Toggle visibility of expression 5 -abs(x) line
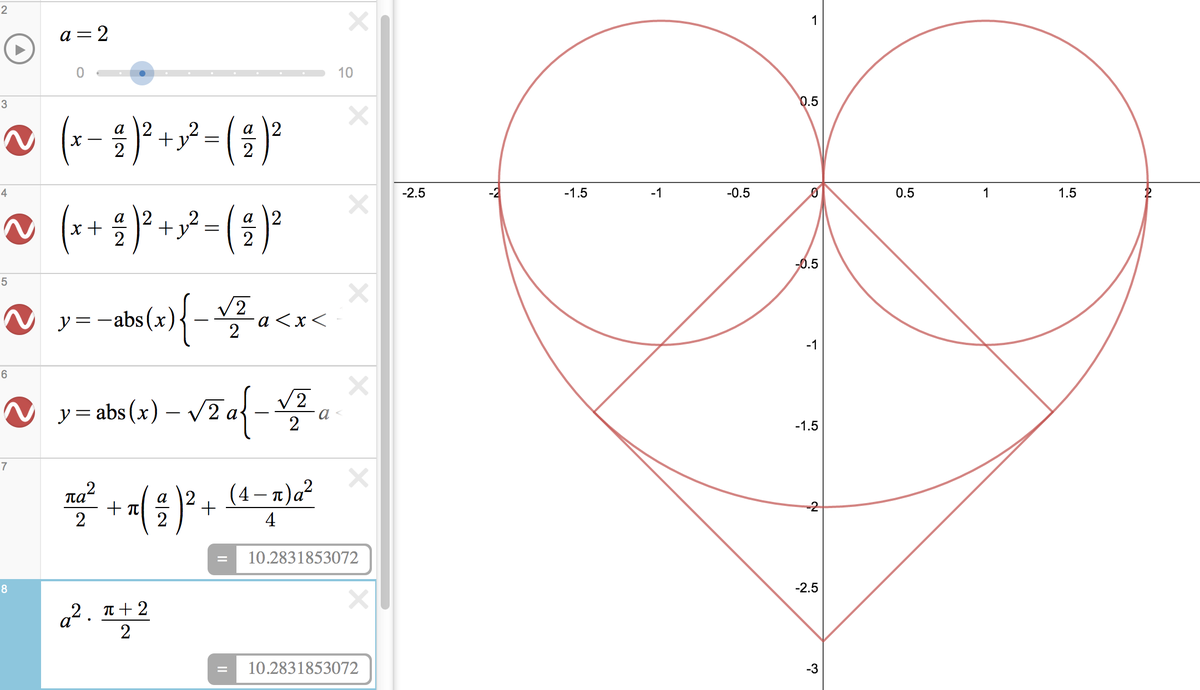Screen dimensions: 1200x690 pyautogui.click(x=20, y=320)
